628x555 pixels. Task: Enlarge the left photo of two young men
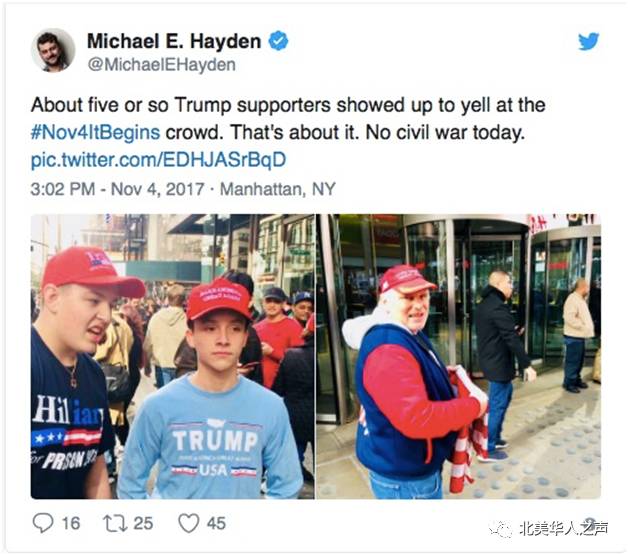click(173, 356)
